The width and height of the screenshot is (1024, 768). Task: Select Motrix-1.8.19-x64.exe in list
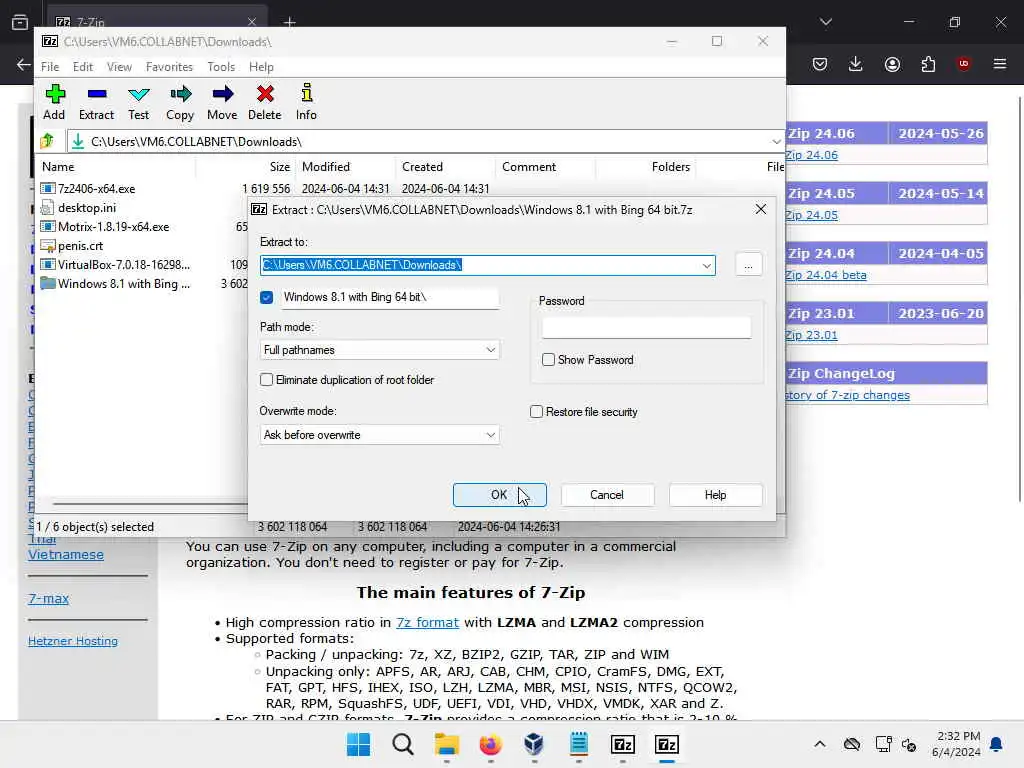pos(114,227)
